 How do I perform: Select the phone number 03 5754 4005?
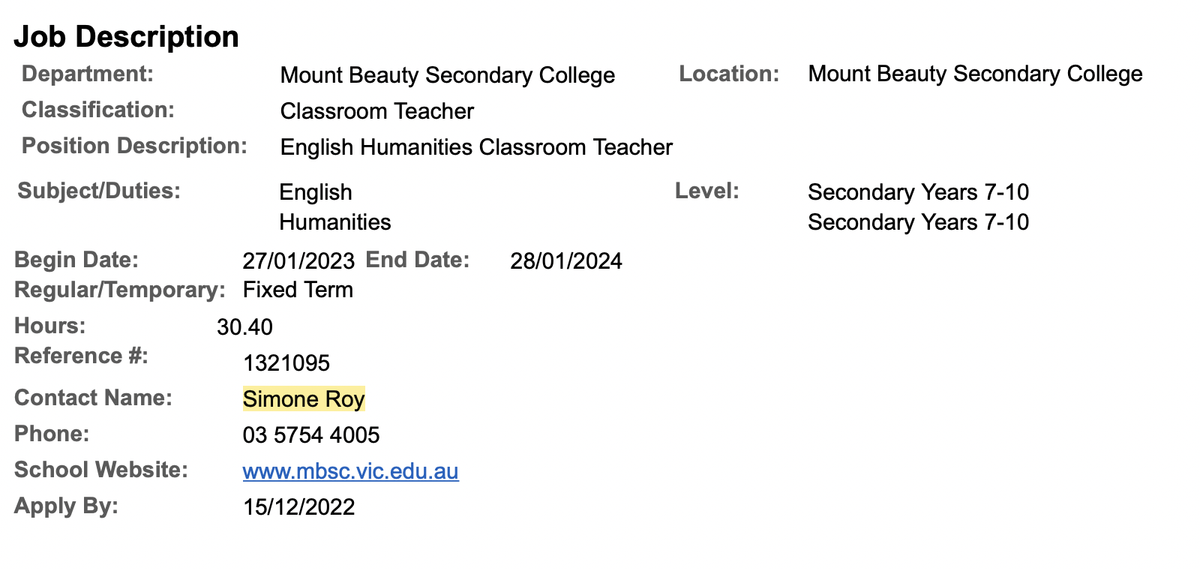click(x=311, y=435)
